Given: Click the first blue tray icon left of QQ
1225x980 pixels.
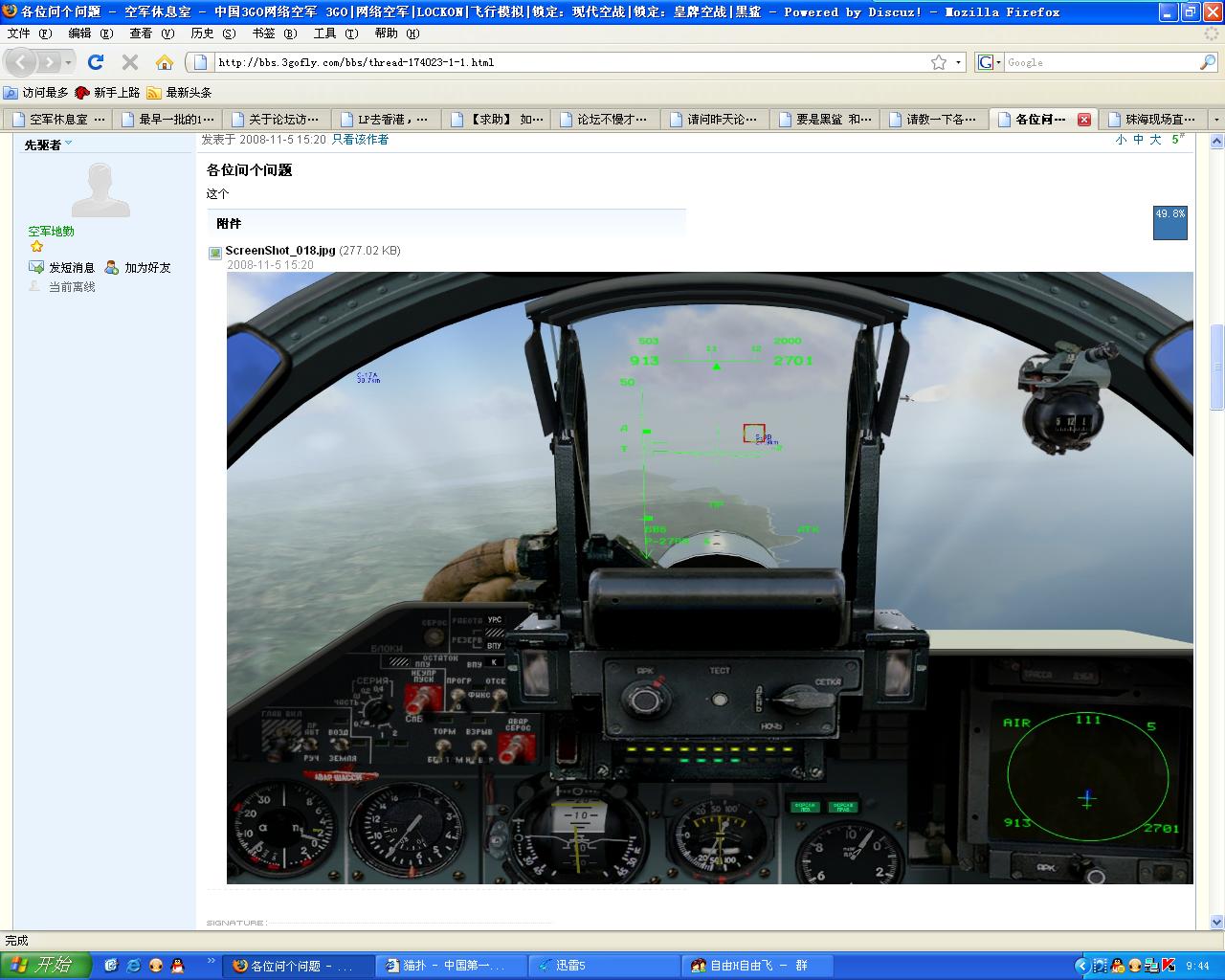Looking at the screenshot, I should (1100, 966).
